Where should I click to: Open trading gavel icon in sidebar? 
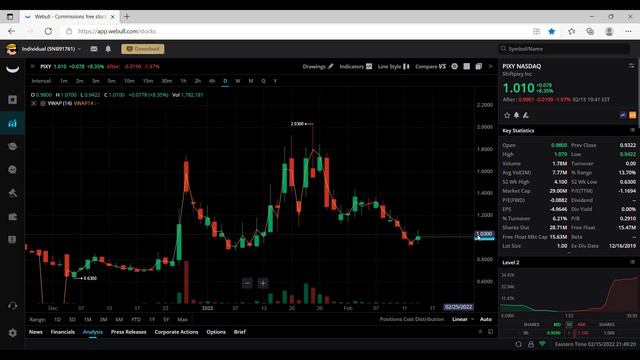(x=13, y=193)
